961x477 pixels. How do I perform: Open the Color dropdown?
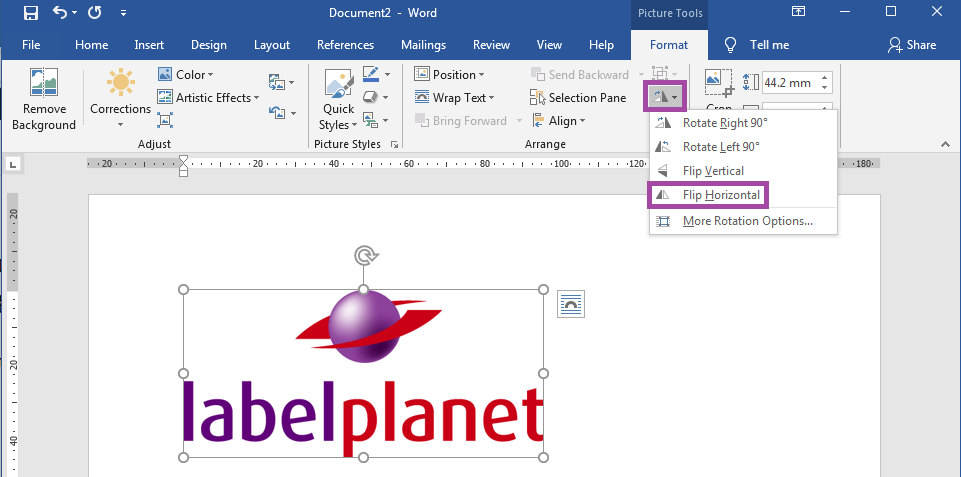tap(186, 75)
